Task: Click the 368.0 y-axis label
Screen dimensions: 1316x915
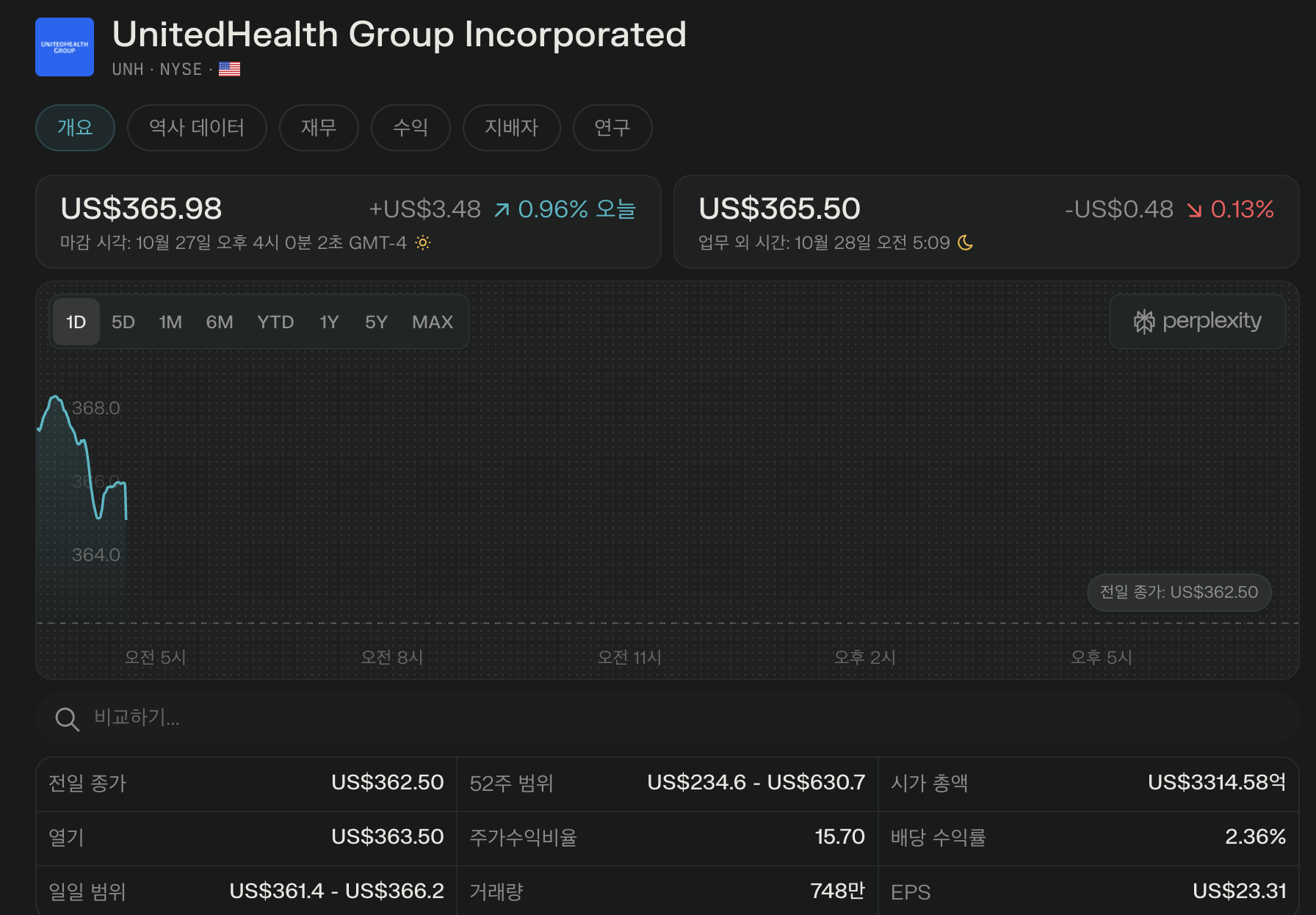Action: pyautogui.click(x=95, y=408)
